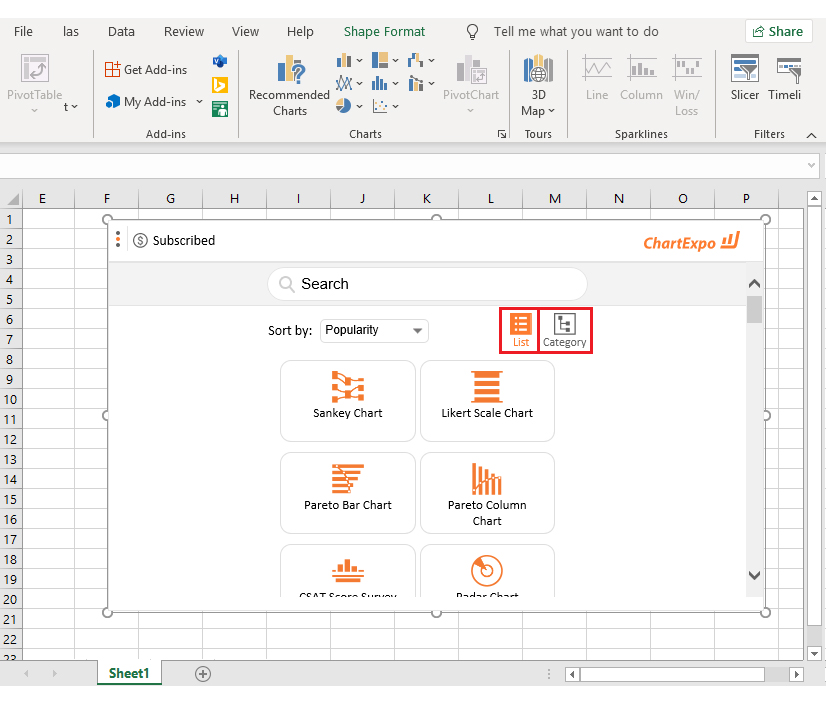The height and width of the screenshot is (704, 826).
Task: Select the Sheet1 tab
Action: point(129,673)
